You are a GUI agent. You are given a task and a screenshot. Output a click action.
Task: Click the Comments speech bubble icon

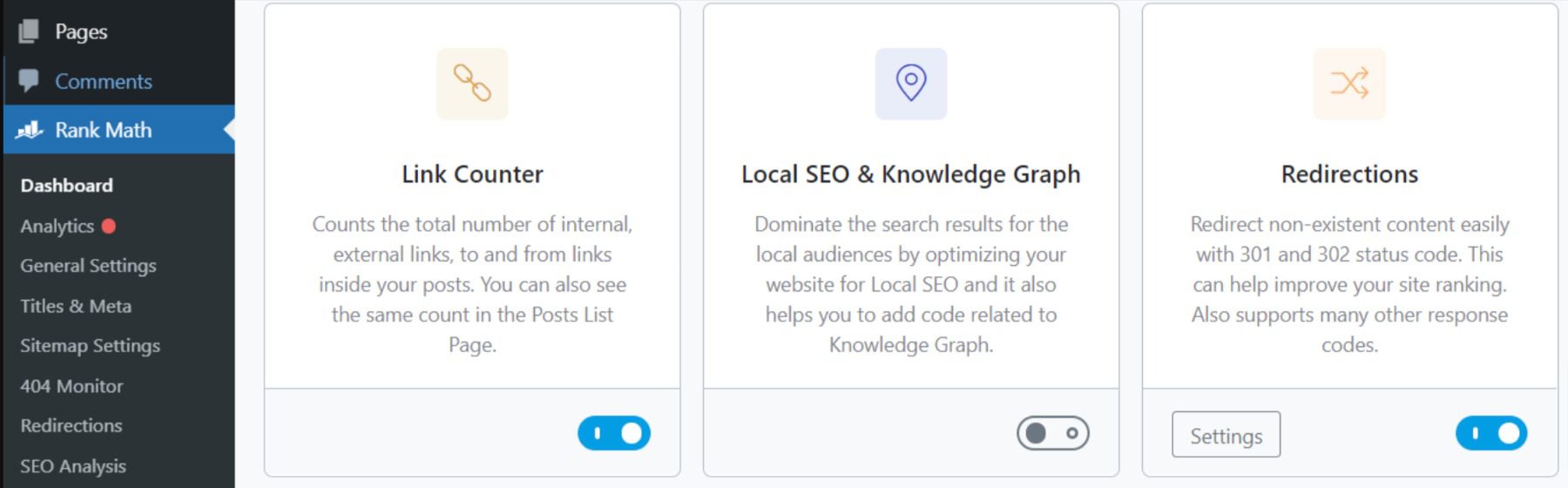point(29,81)
